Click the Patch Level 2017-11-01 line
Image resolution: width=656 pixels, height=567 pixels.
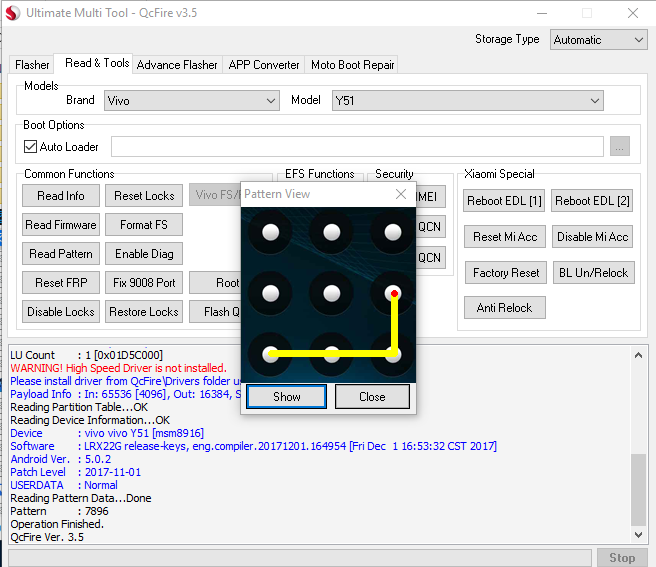76,472
